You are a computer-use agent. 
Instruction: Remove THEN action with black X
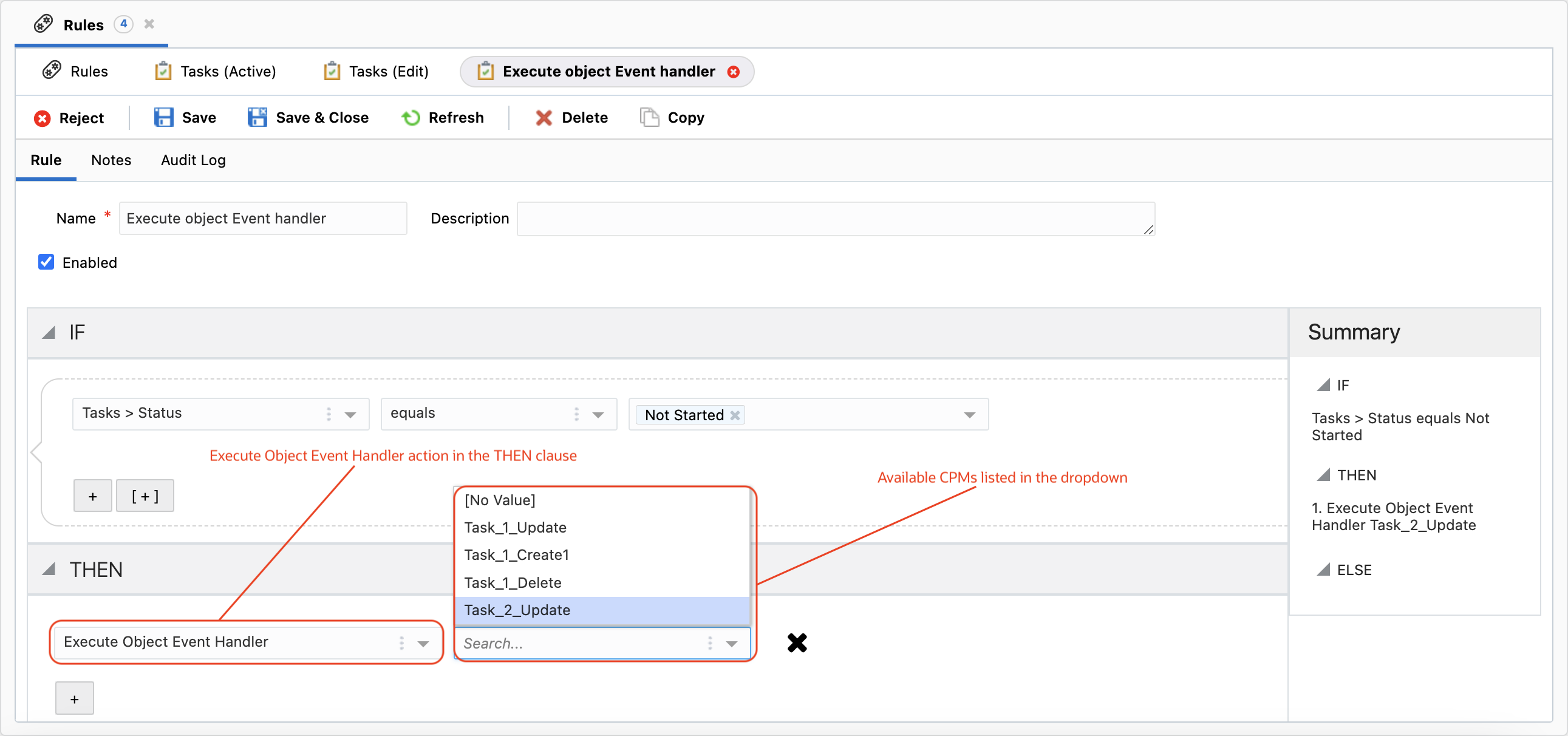click(x=796, y=643)
